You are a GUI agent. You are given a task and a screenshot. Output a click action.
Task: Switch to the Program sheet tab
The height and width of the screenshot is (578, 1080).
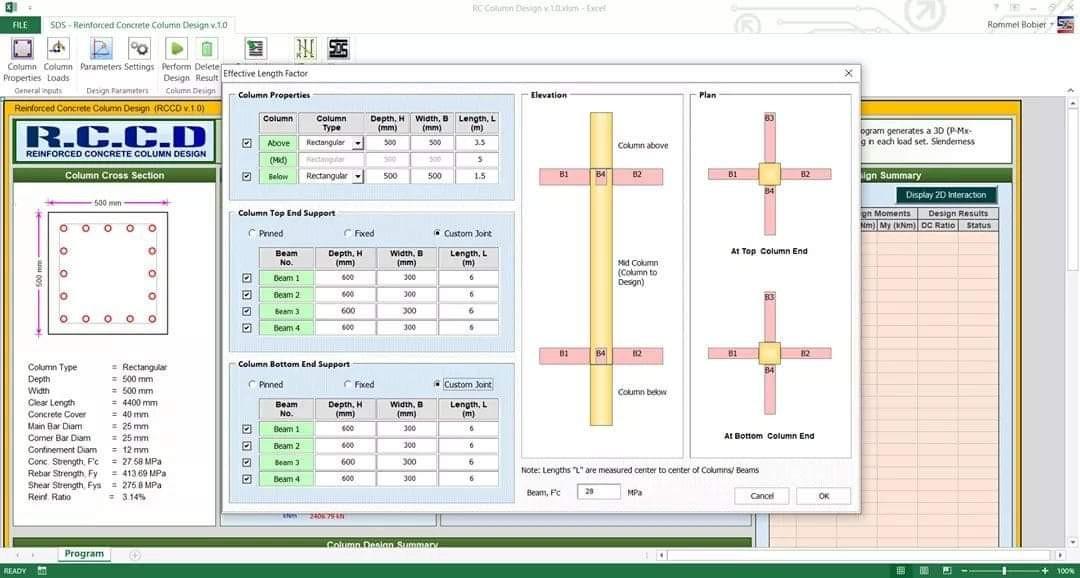tap(84, 553)
